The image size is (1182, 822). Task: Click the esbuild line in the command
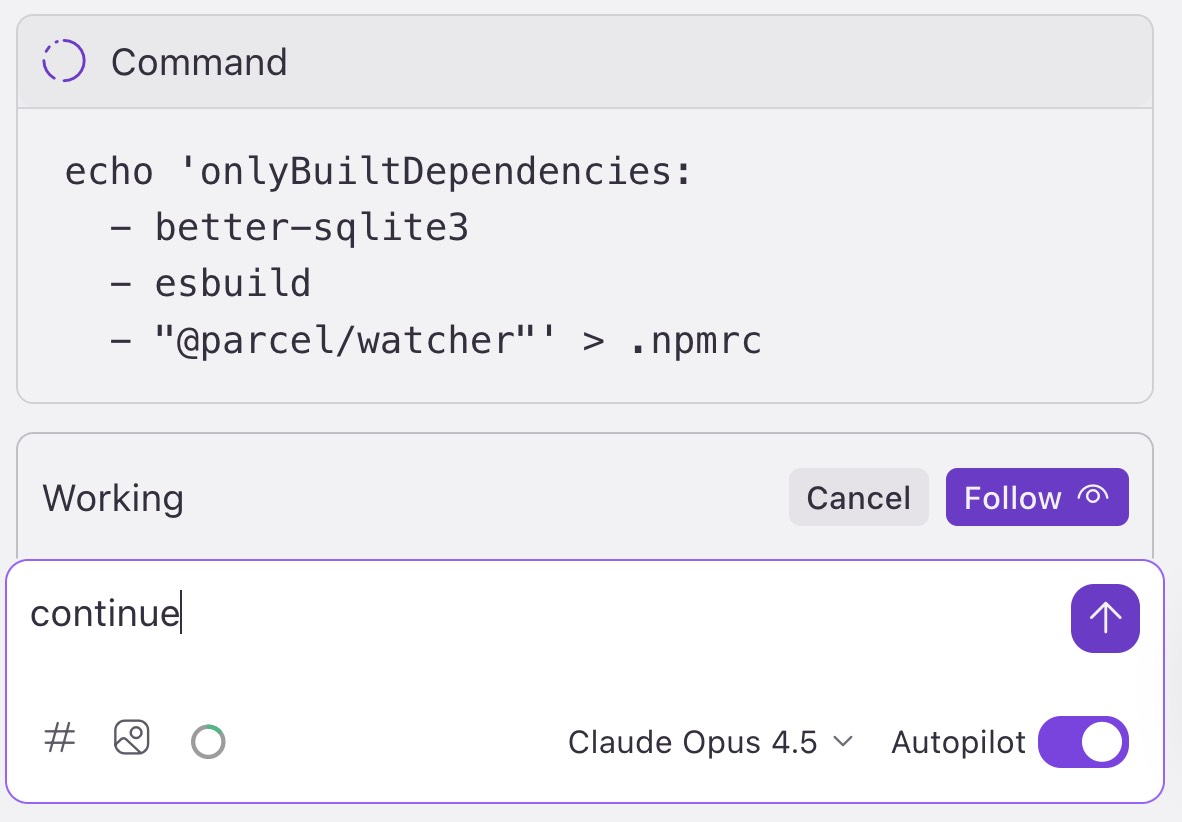pos(210,284)
